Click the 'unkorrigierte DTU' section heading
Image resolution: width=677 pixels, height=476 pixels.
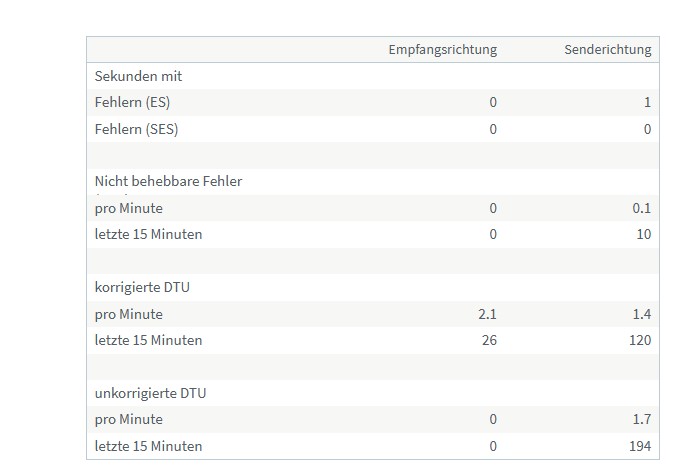(150, 393)
